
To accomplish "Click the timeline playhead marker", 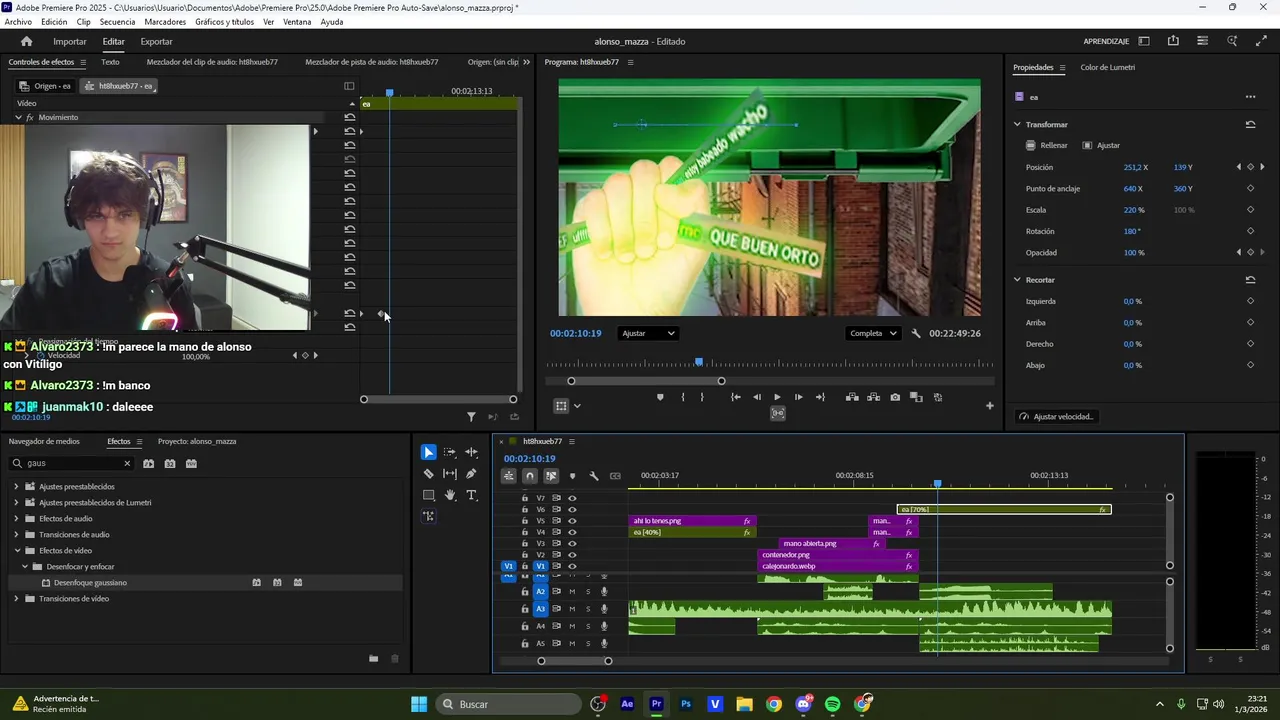I will pyautogui.click(x=937, y=484).
